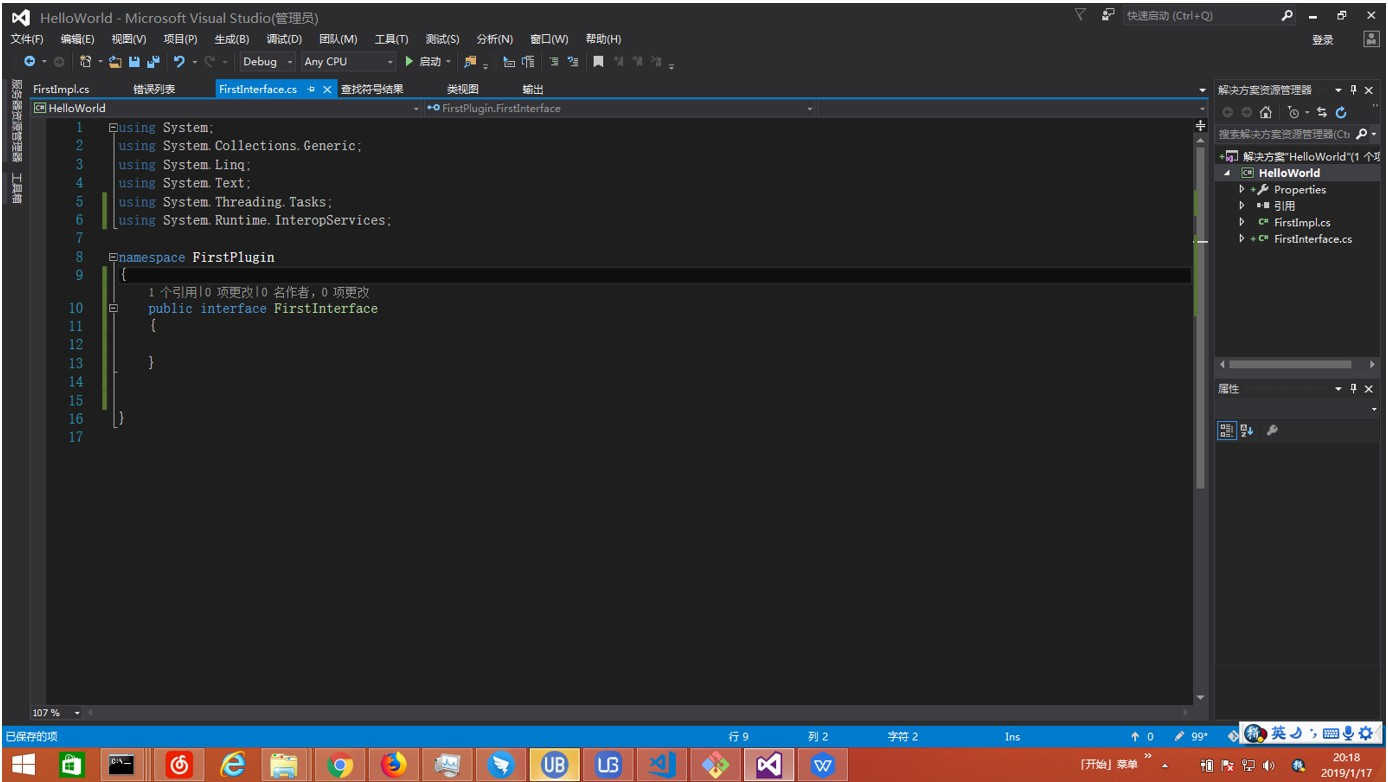Refresh the Solution Explorer
The image size is (1388, 782).
tap(1341, 112)
